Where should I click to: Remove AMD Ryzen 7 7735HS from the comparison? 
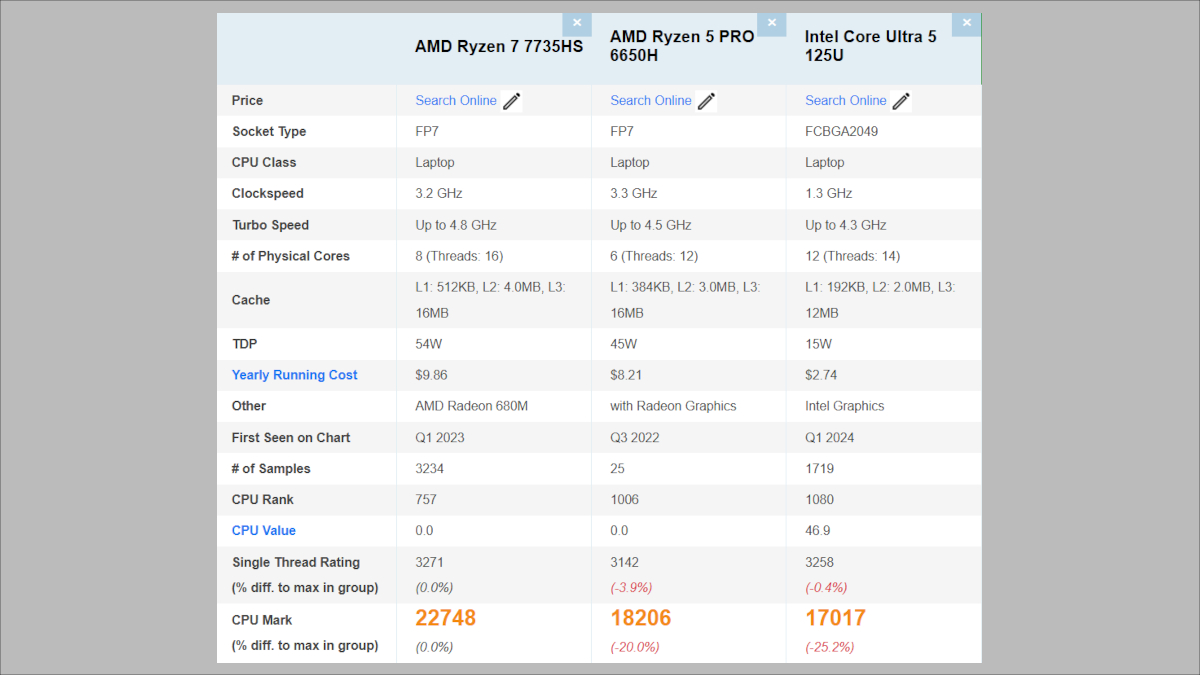coord(577,22)
